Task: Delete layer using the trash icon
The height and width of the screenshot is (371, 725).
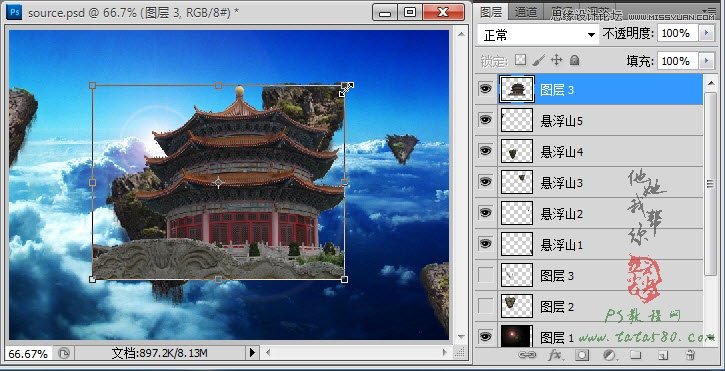Action: pyautogui.click(x=690, y=355)
